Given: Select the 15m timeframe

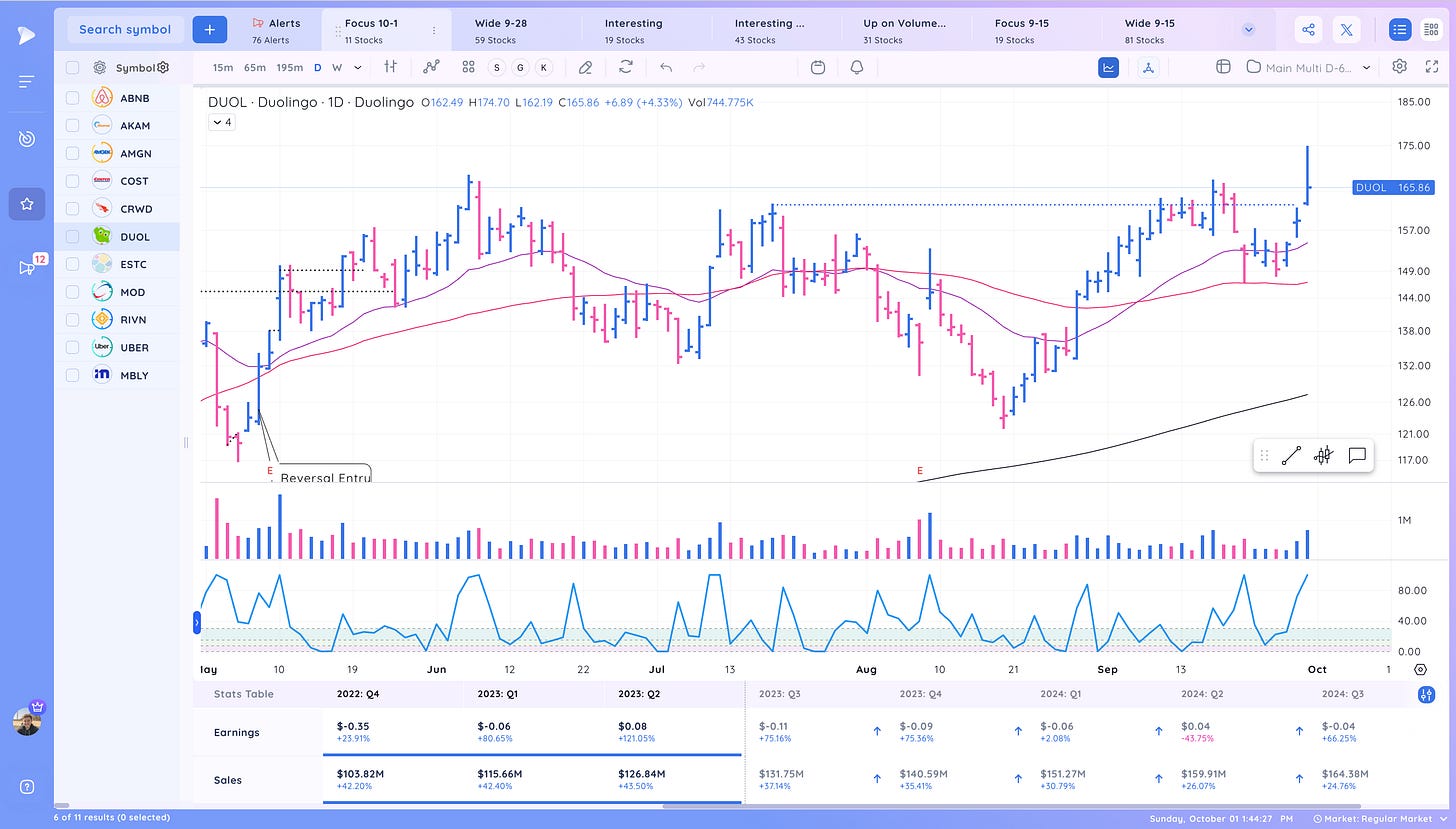Looking at the screenshot, I should click(x=223, y=67).
